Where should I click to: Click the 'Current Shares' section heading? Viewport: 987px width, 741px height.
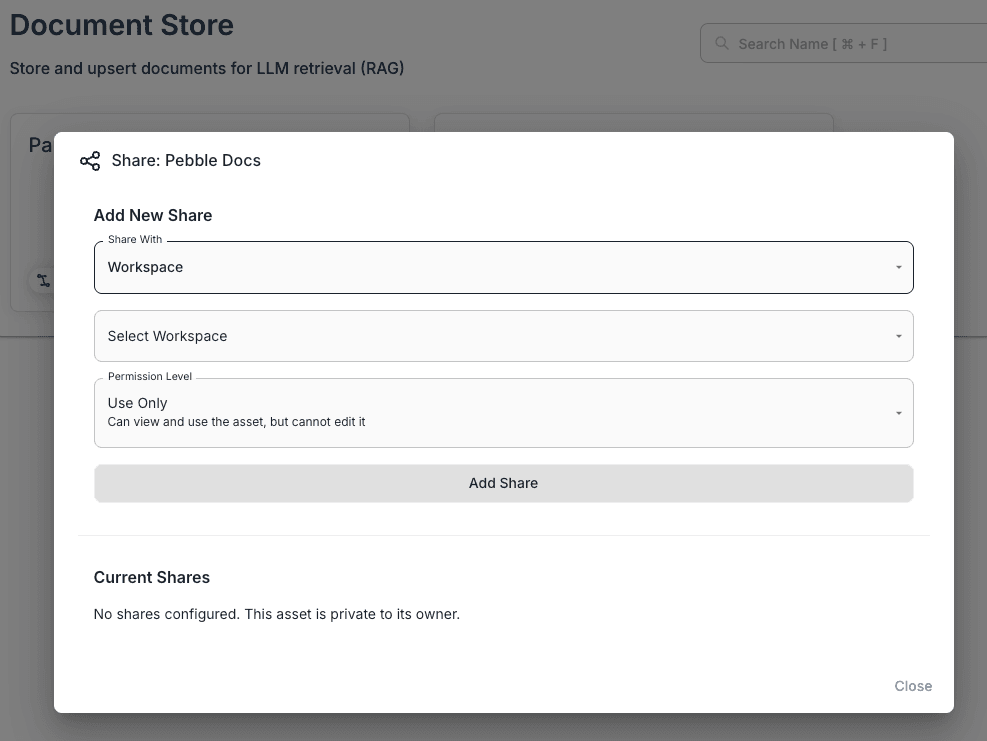(151, 577)
